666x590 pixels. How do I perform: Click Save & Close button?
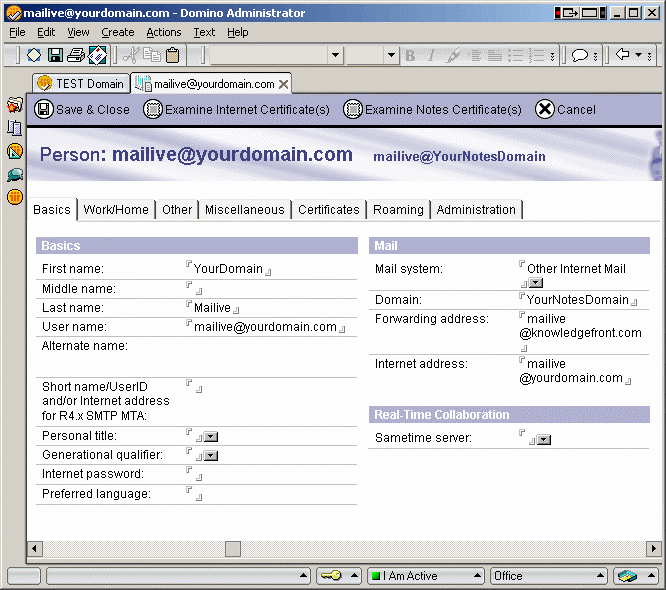coord(82,110)
